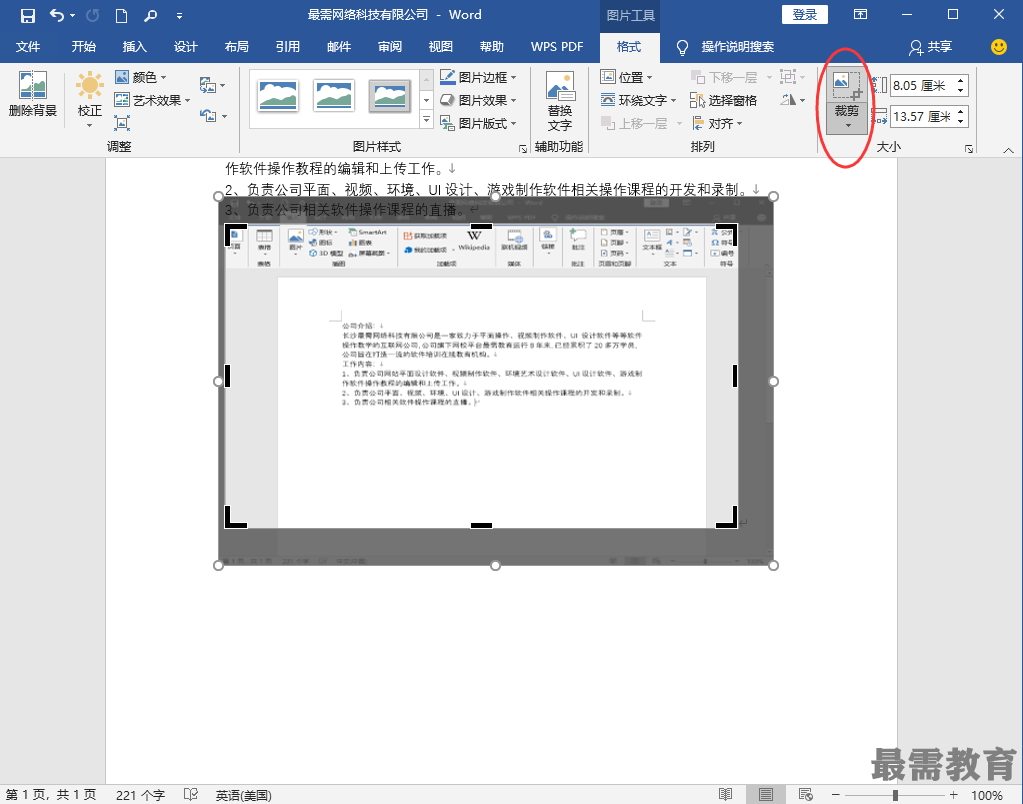This screenshot has width=1023, height=804.
Task: Expand 裁剪 crop dropdown arrow
Action: (x=847, y=125)
